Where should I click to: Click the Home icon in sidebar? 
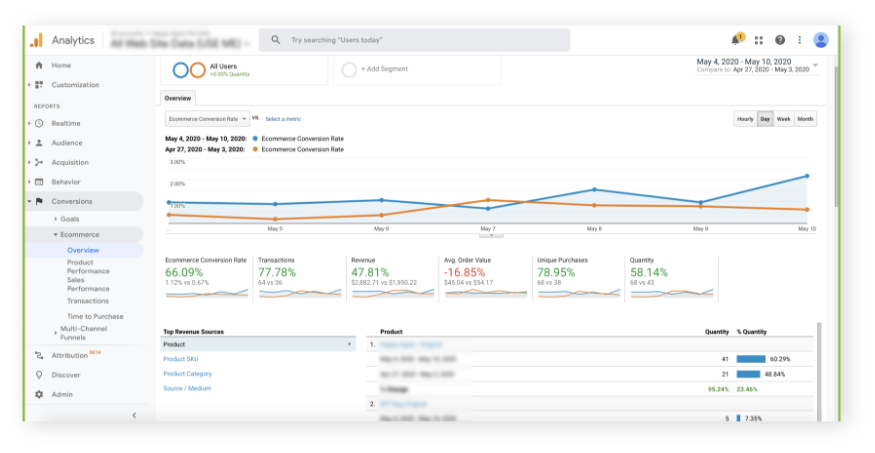(39, 65)
